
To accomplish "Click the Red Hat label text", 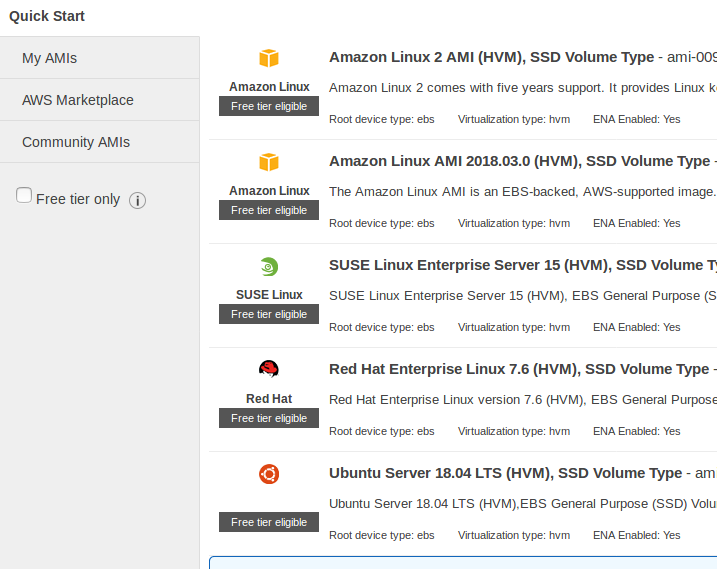I will pyautogui.click(x=269, y=398).
